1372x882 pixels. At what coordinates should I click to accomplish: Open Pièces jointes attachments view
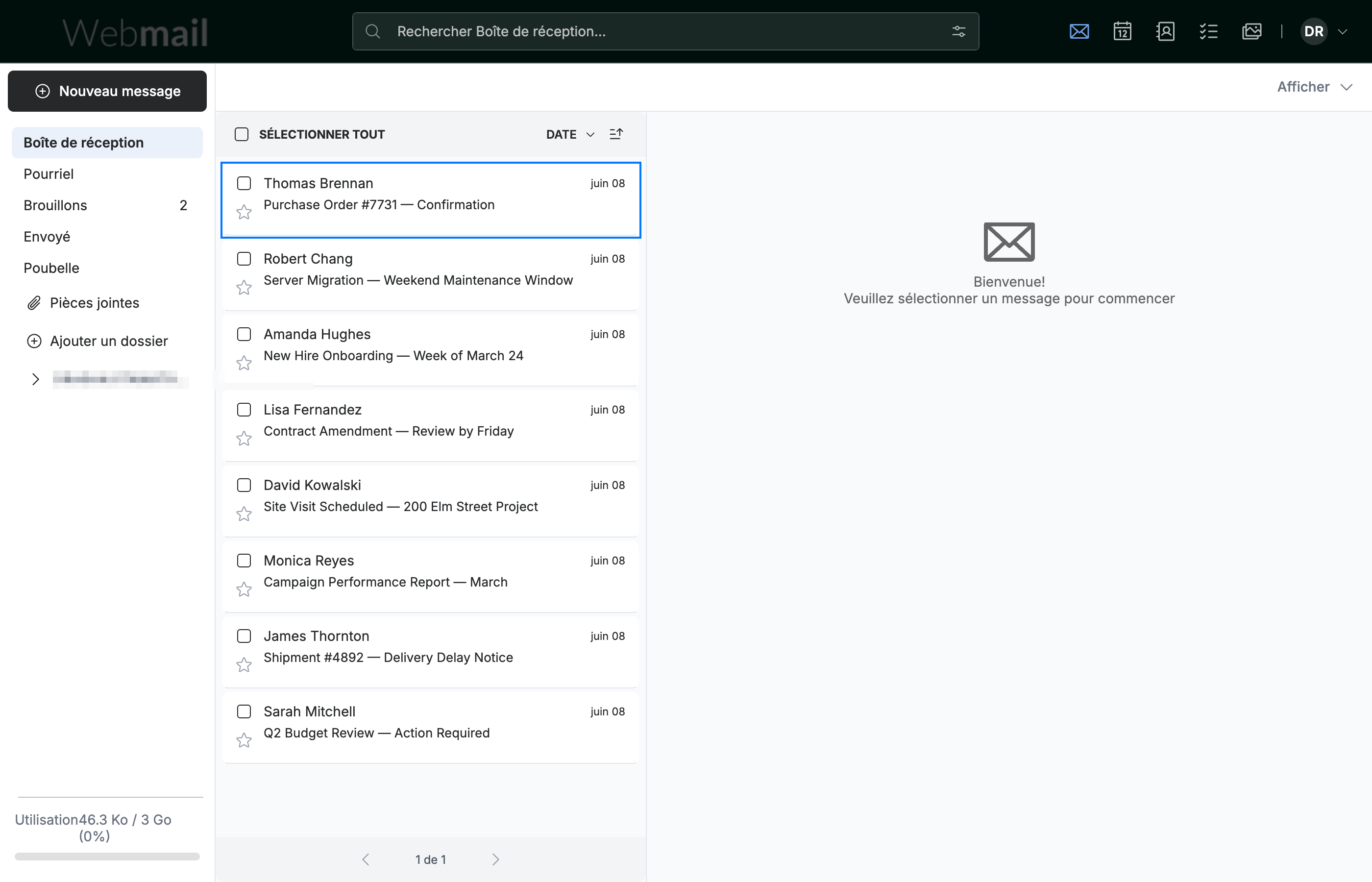coord(83,303)
